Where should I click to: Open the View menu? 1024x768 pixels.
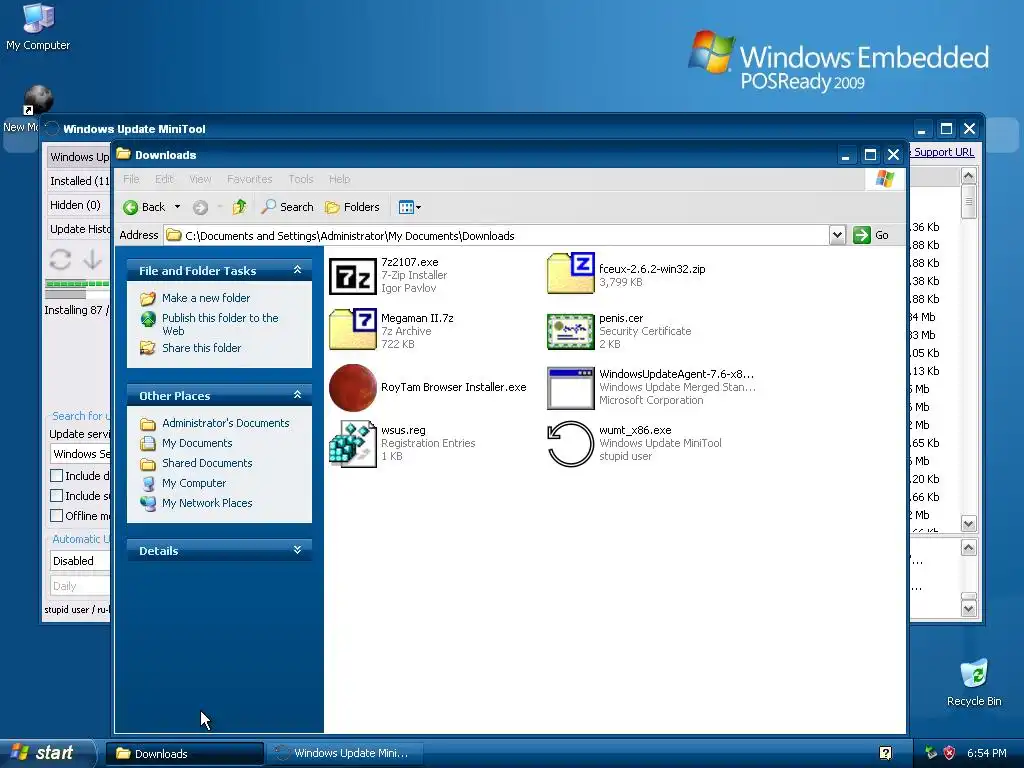[200, 179]
